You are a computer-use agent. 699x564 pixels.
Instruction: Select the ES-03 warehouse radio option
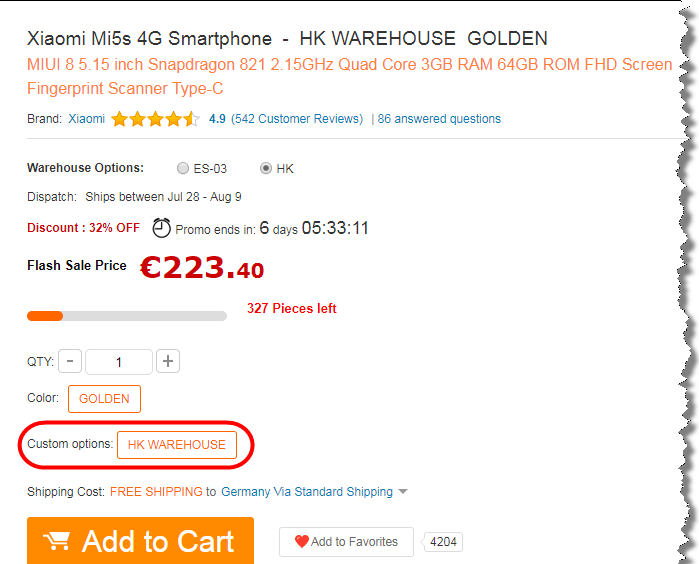pos(183,168)
